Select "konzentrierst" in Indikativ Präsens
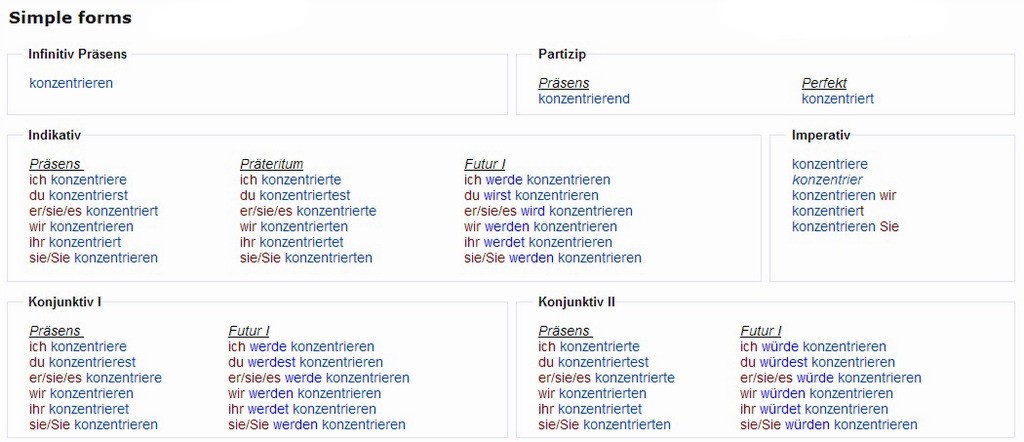 88,195
